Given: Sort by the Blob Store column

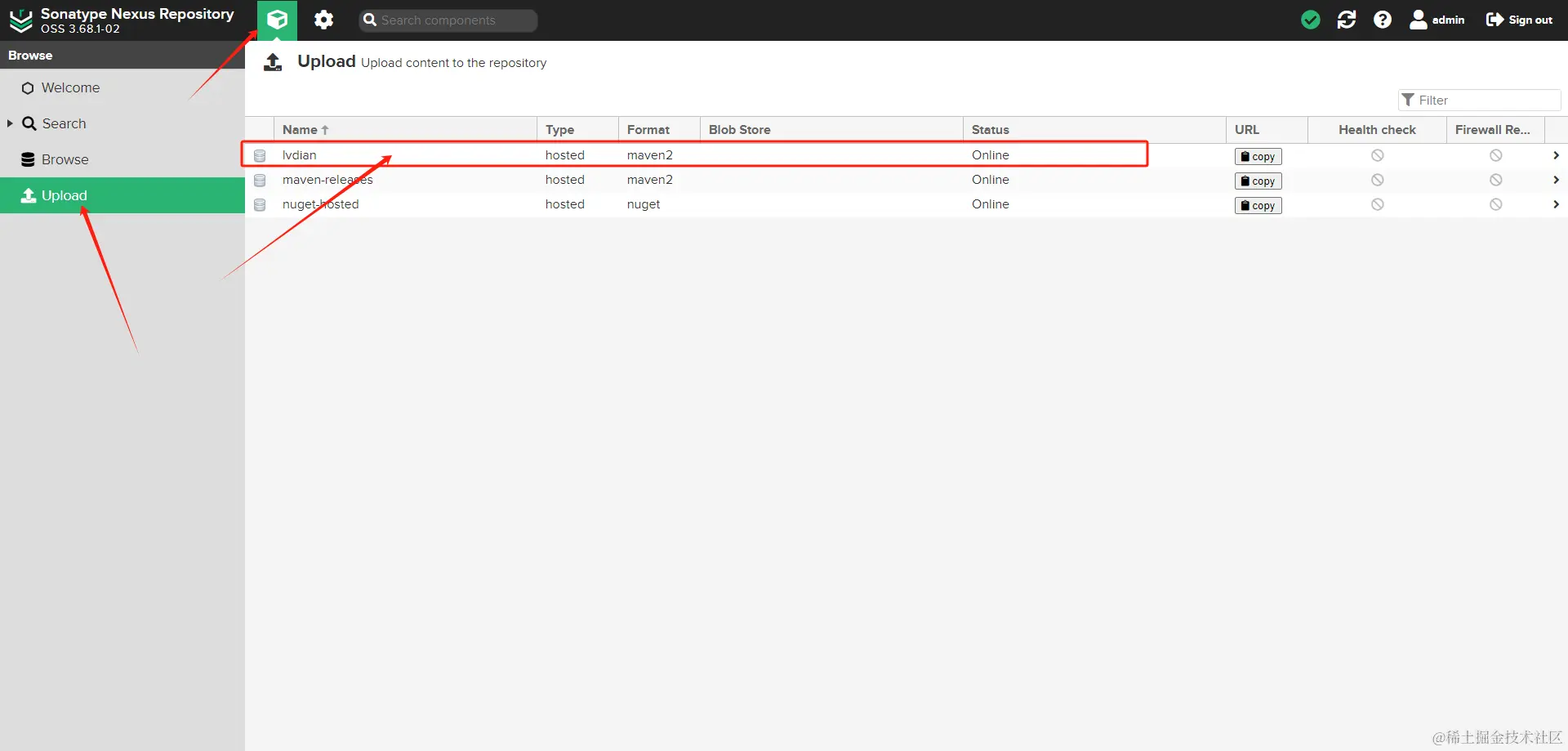Looking at the screenshot, I should 831,130.
